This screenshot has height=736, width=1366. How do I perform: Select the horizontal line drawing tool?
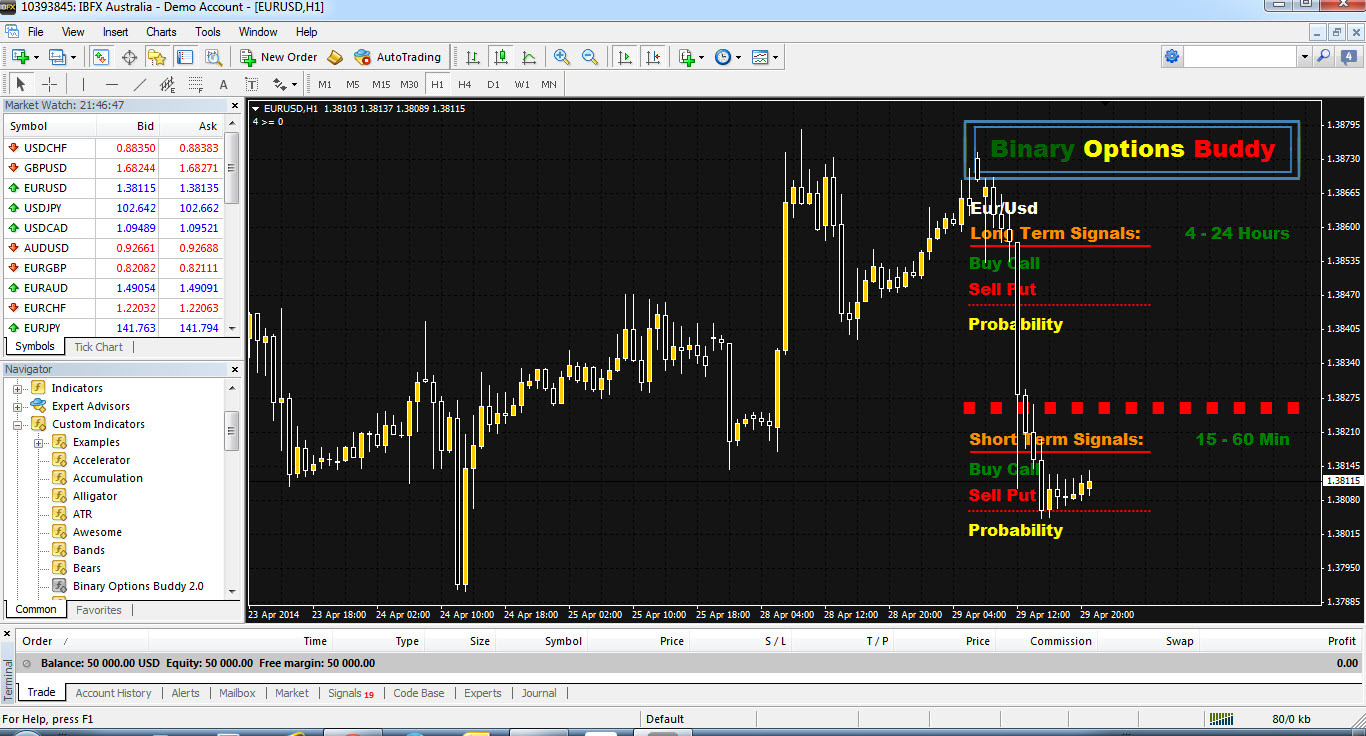pyautogui.click(x=111, y=84)
